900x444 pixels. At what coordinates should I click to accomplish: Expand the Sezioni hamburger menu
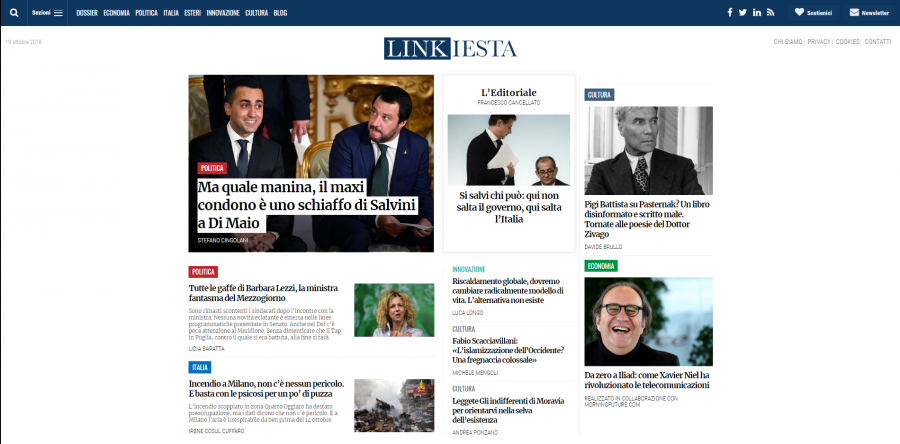[47, 13]
